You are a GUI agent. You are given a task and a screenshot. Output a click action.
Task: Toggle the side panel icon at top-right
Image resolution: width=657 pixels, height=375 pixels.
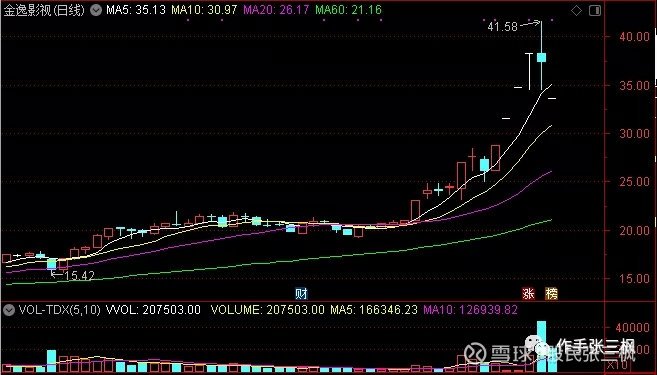[x=595, y=10]
